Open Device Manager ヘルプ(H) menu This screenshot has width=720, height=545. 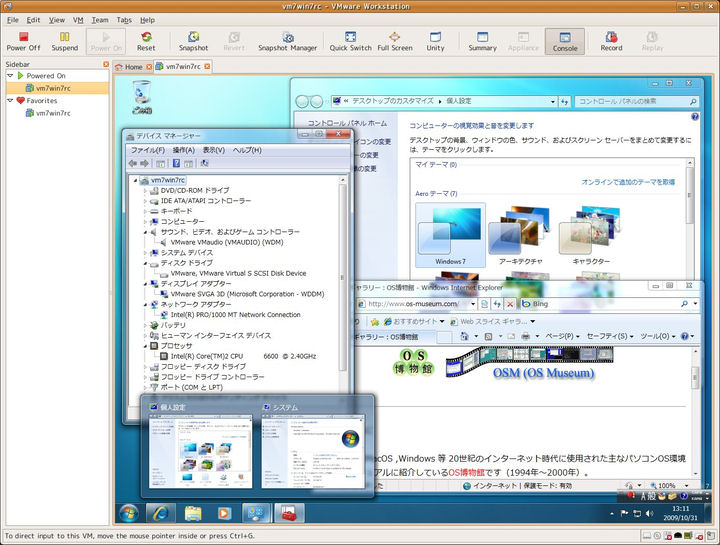click(247, 150)
